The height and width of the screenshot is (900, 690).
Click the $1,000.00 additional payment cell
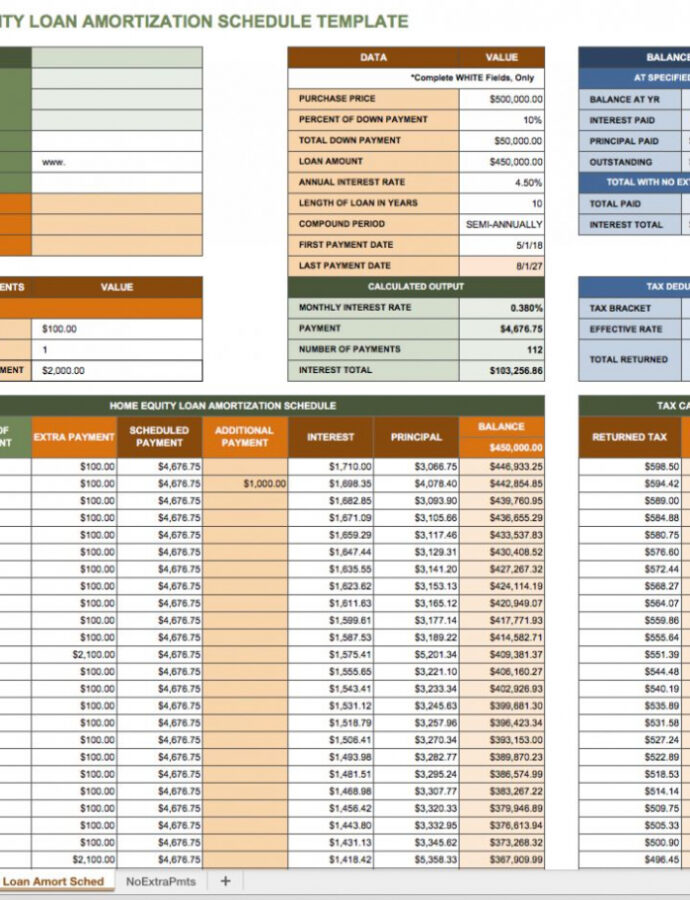pyautogui.click(x=245, y=484)
